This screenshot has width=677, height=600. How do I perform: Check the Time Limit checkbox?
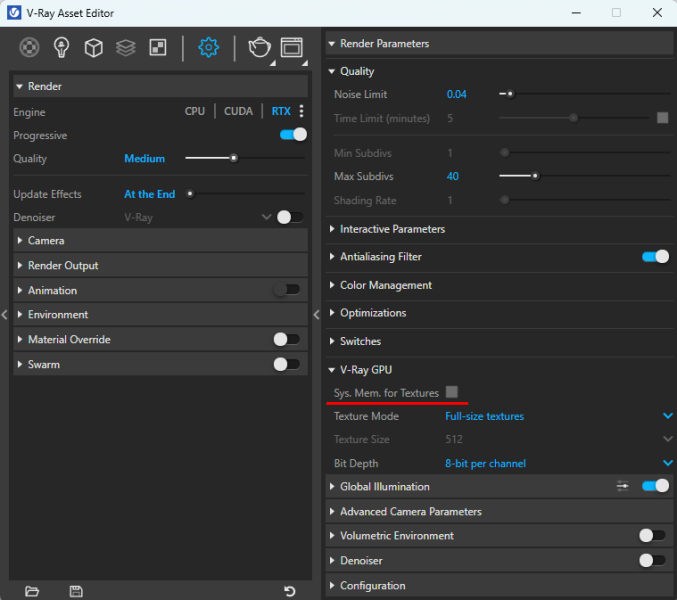[662, 117]
